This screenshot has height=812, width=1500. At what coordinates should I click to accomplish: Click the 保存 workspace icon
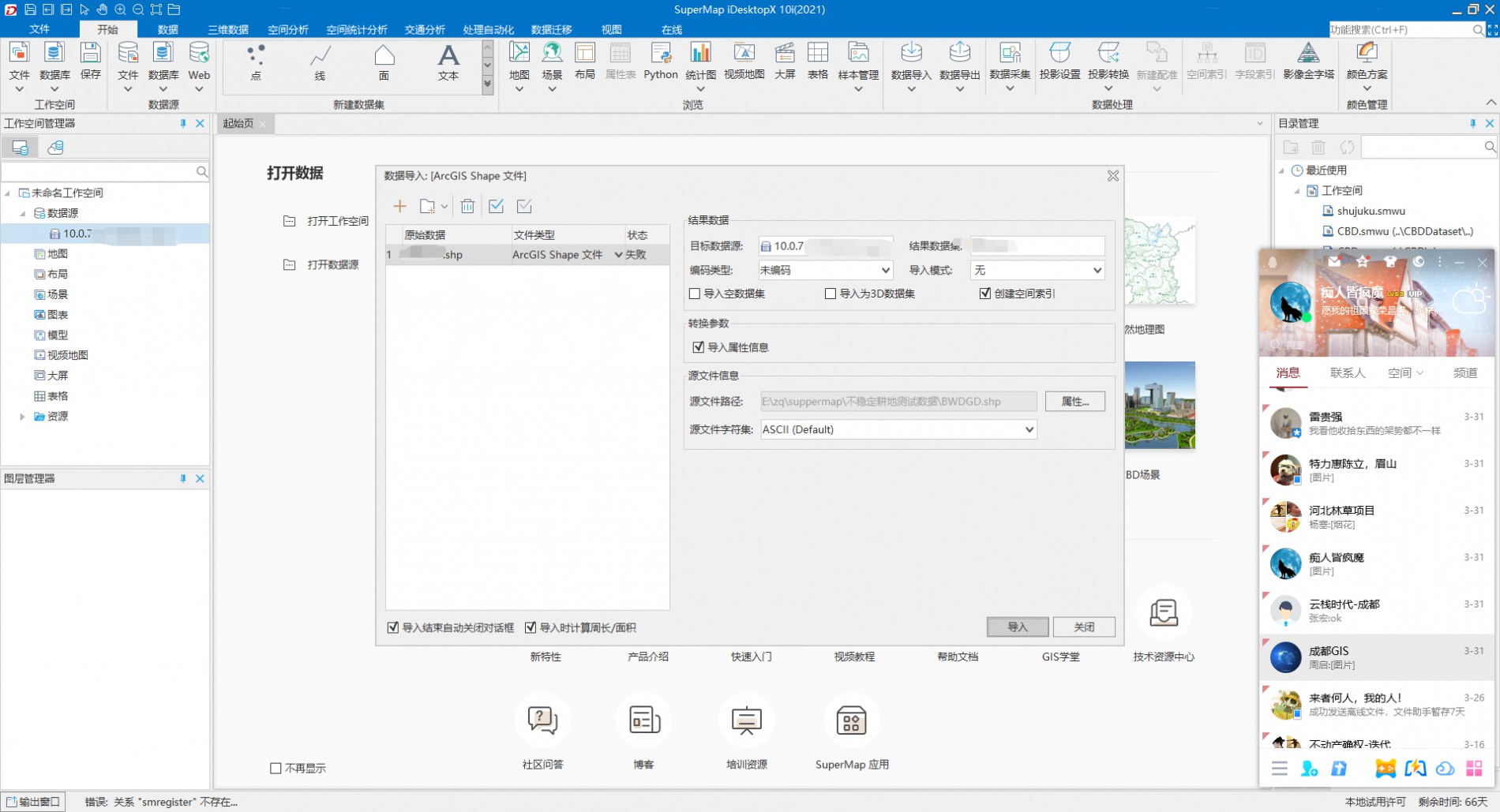tap(91, 61)
